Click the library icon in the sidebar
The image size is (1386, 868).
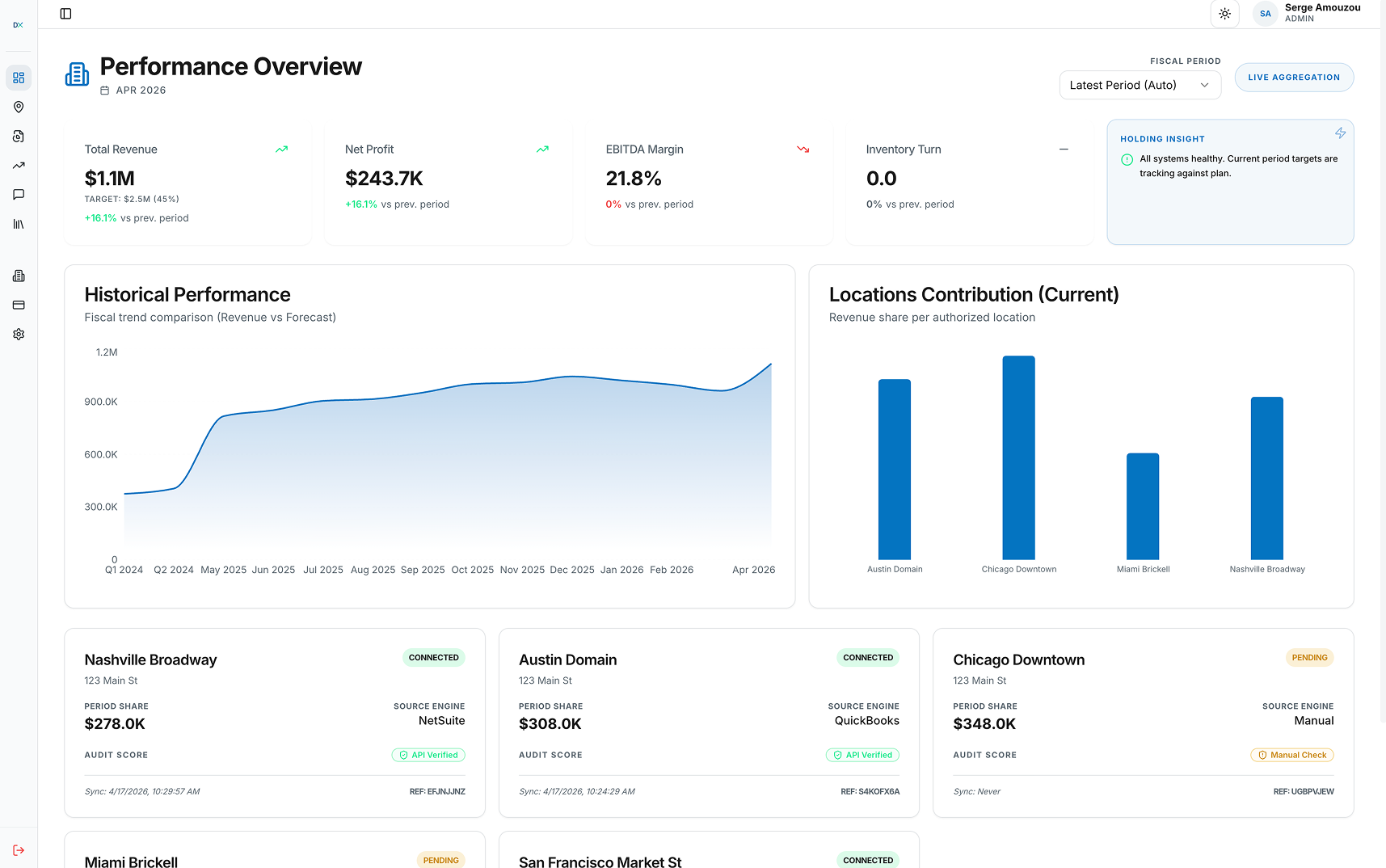tap(18, 224)
